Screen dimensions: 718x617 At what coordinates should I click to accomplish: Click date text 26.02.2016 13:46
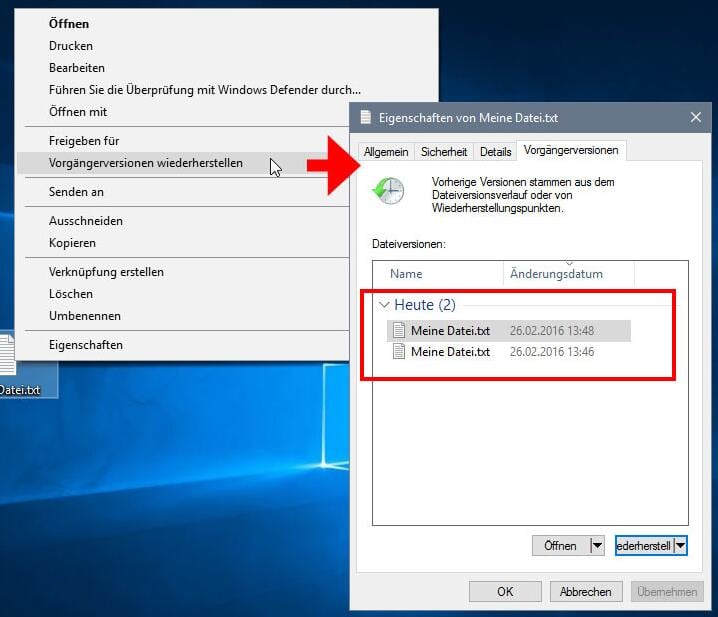pyautogui.click(x=552, y=352)
